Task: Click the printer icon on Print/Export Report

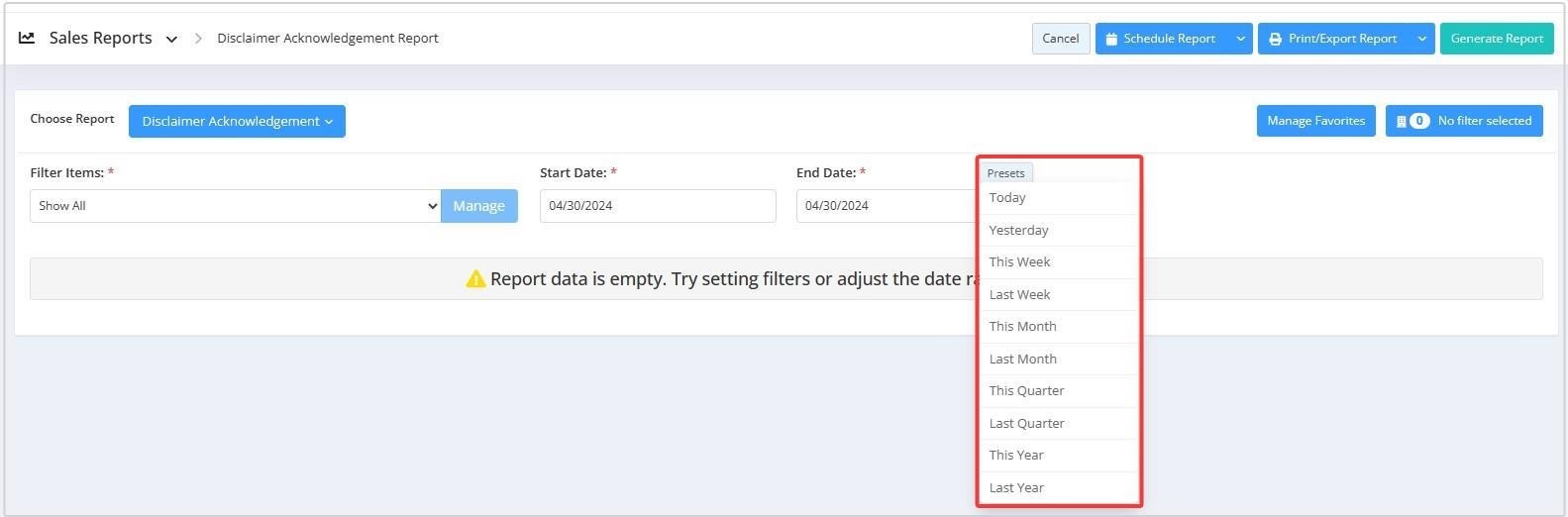Action: [x=1275, y=39]
